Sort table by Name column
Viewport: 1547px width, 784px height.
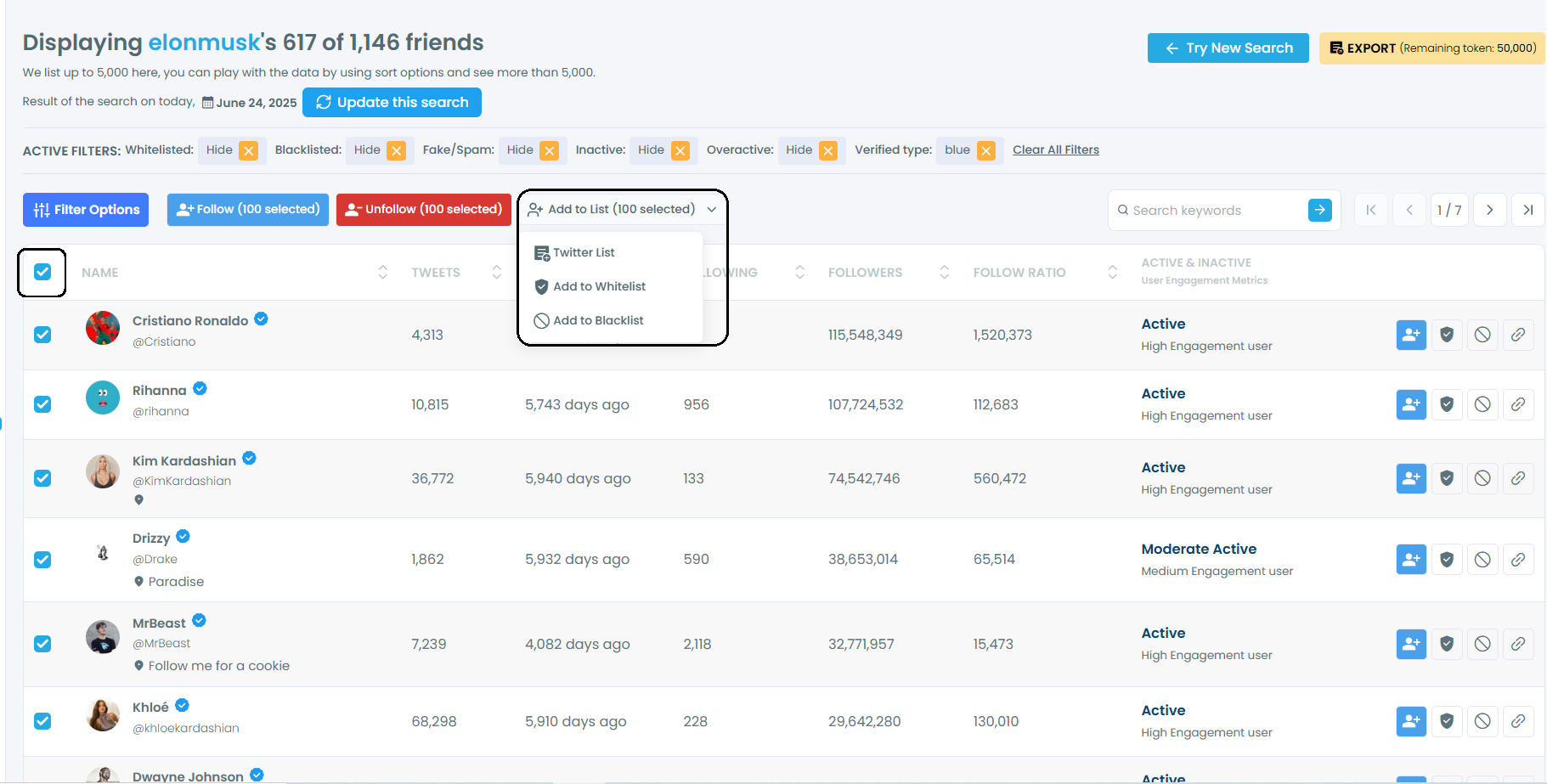pyautogui.click(x=382, y=272)
